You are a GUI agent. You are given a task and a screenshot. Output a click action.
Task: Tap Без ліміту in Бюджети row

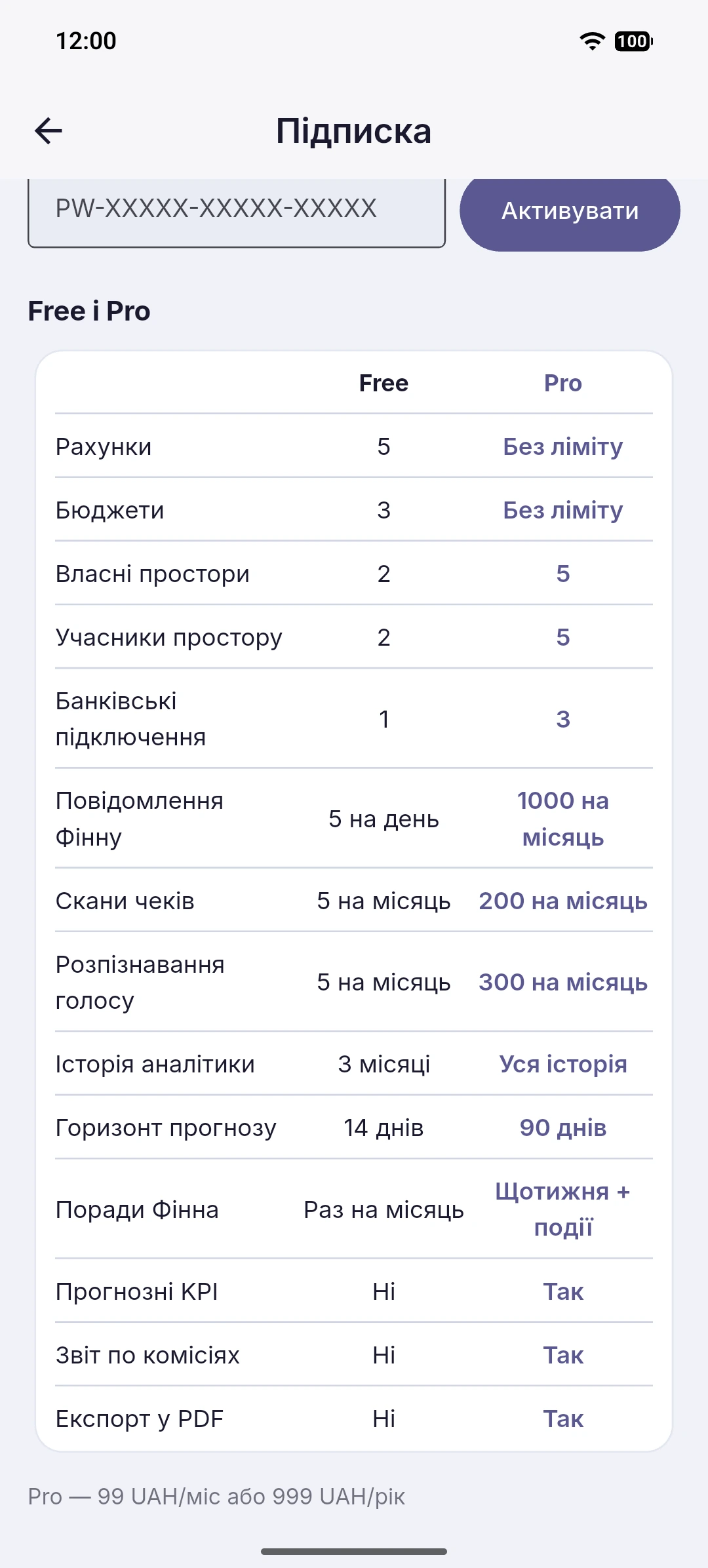[562, 510]
